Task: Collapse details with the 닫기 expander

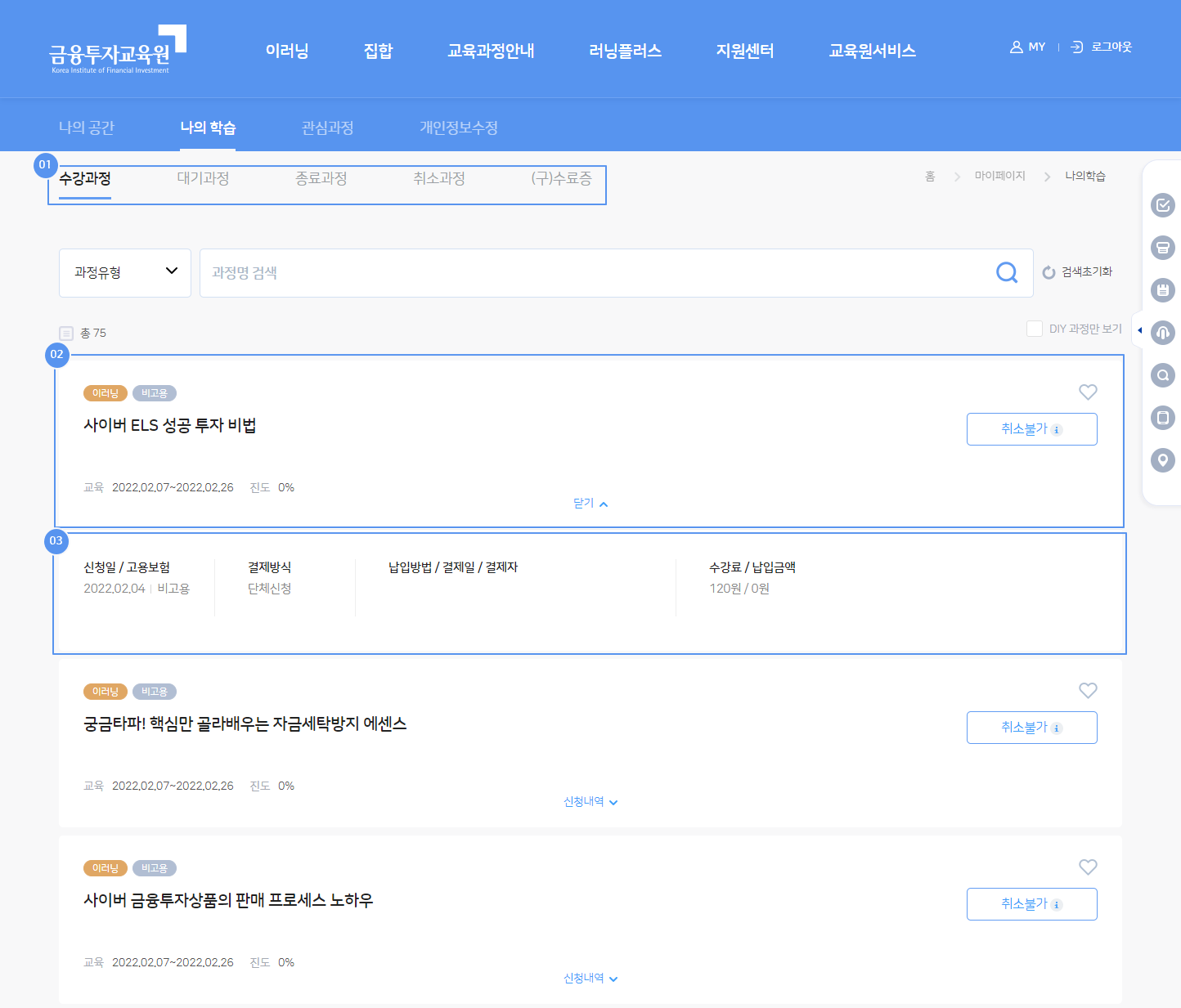Action: tap(590, 504)
